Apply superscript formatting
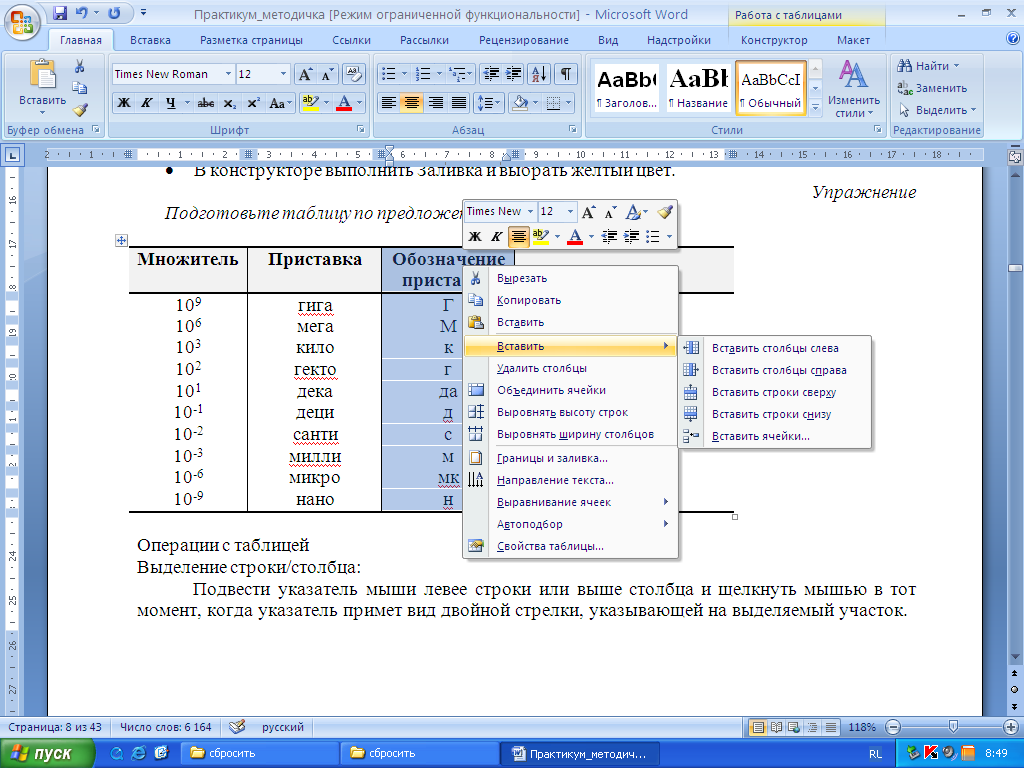 [253, 103]
